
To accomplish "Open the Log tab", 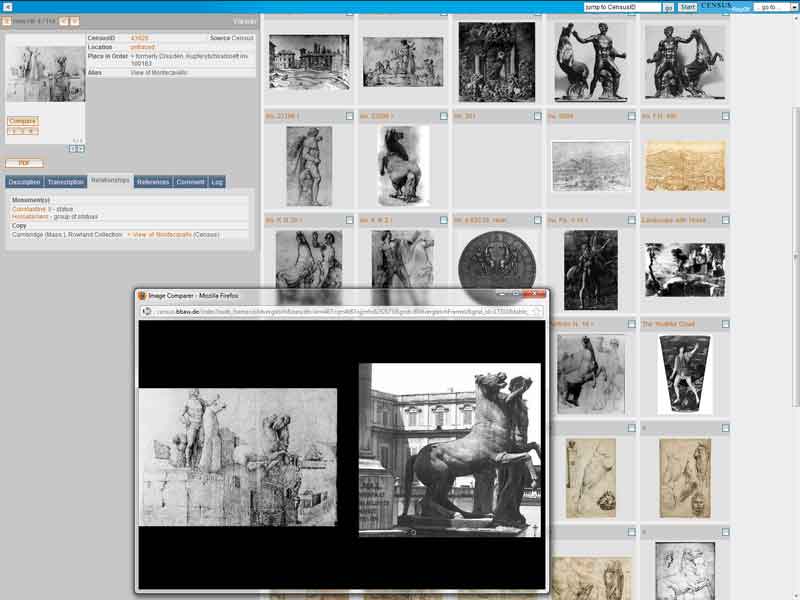I will click(x=217, y=182).
